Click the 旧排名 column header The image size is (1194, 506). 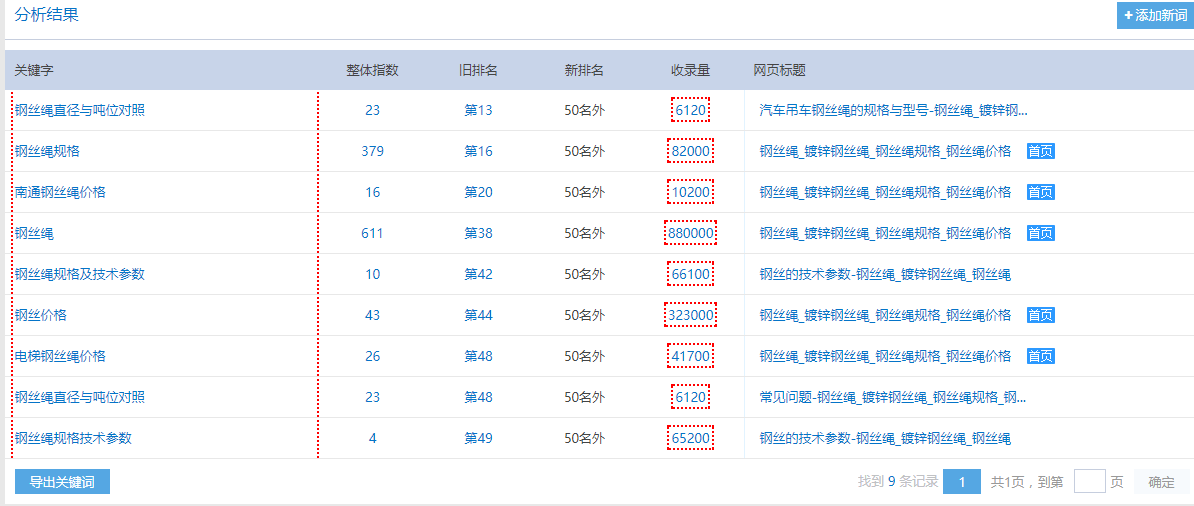(x=478, y=70)
